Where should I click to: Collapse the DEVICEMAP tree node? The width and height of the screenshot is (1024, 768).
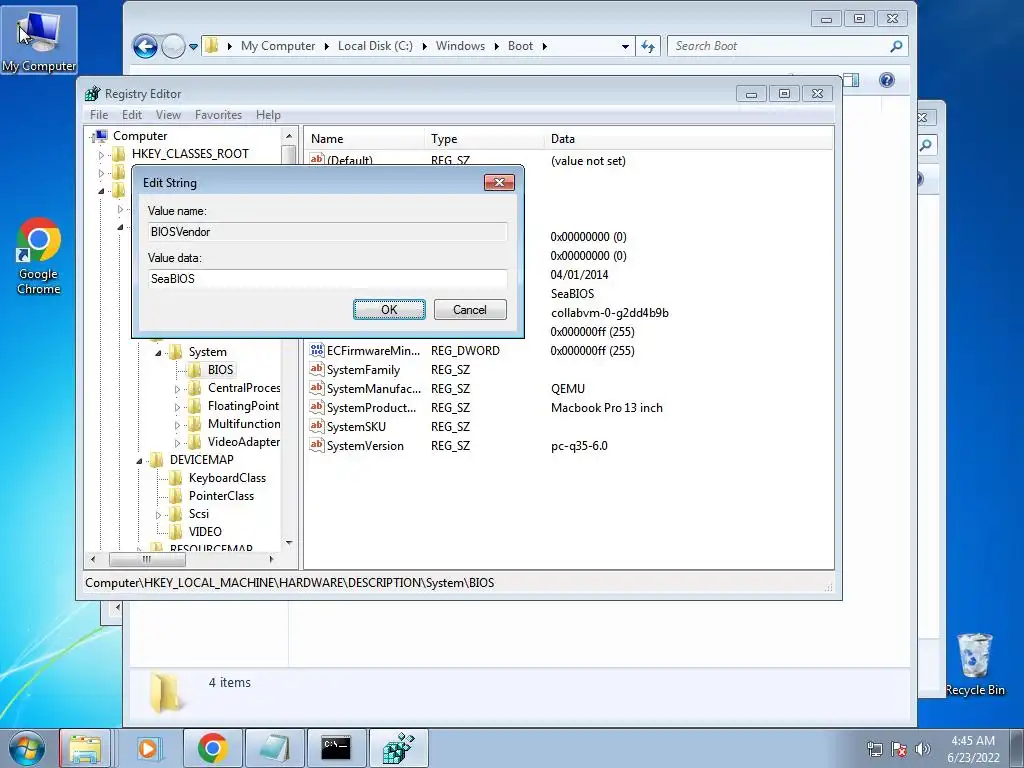pyautogui.click(x=139, y=461)
